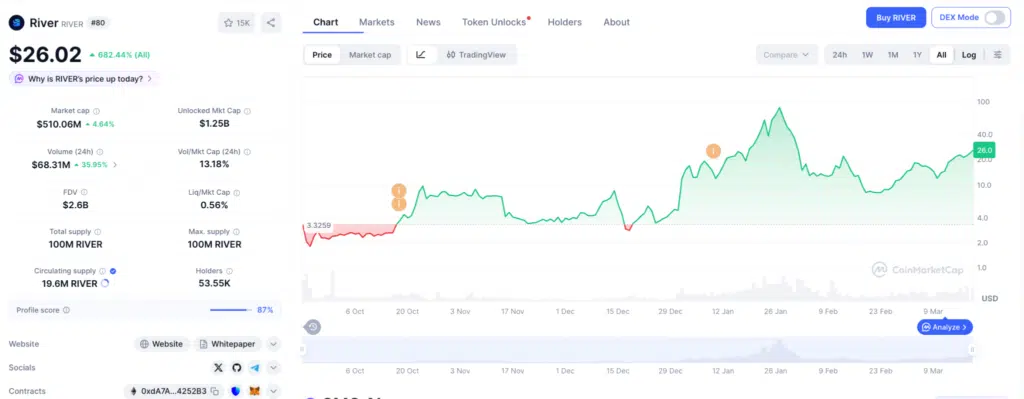Click the Total supply info icon

tap(97, 232)
